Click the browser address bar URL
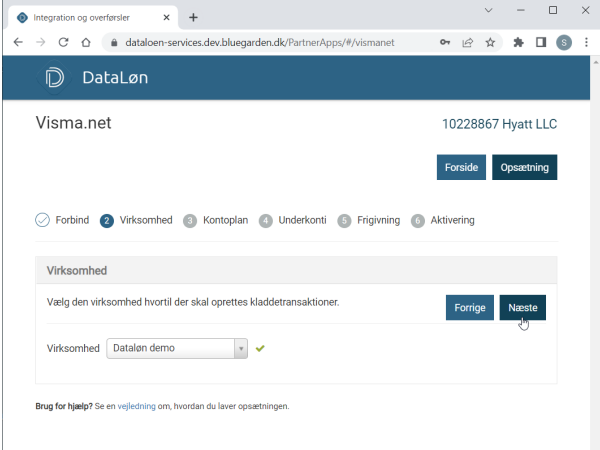This screenshot has width=600, height=450. (x=260, y=42)
